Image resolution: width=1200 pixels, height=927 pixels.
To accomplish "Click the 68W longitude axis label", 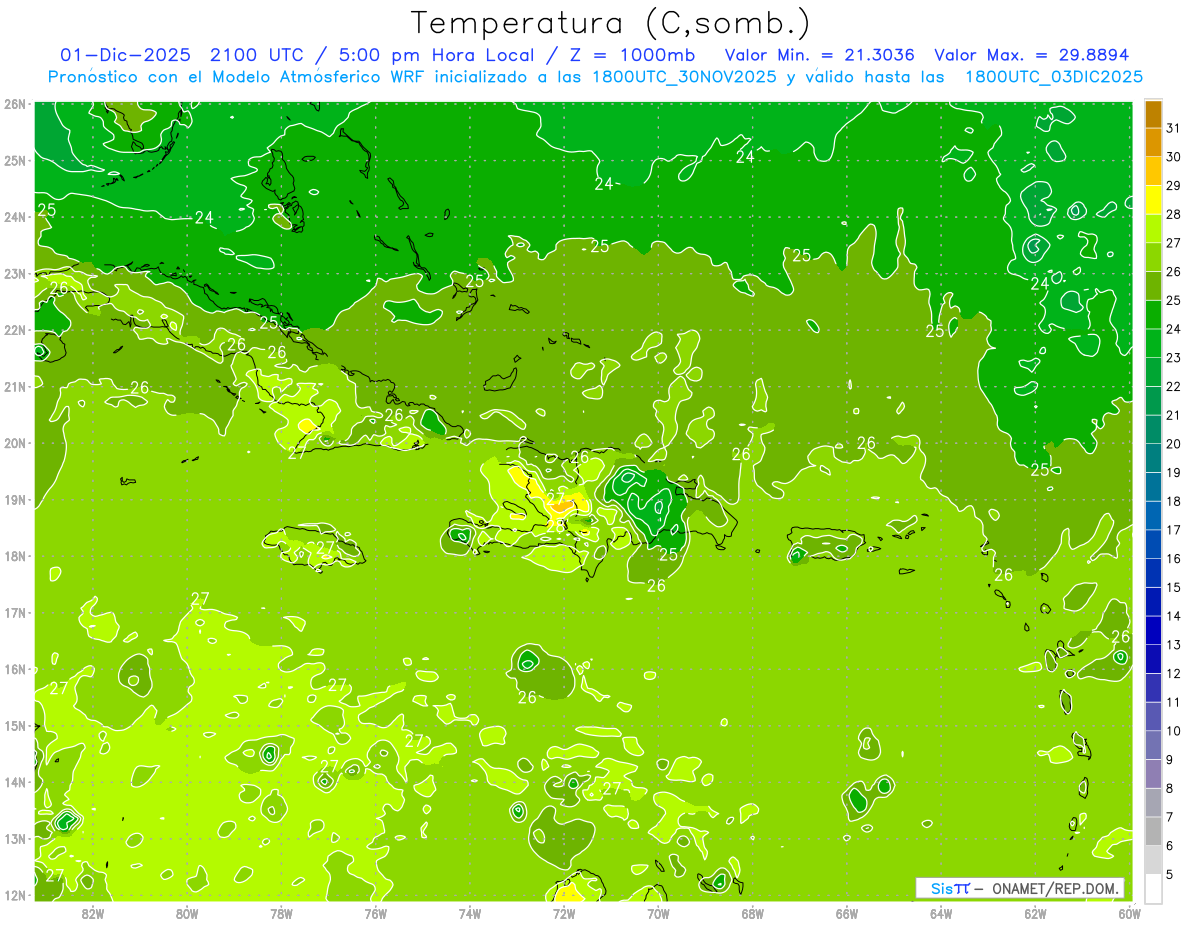I will pos(753,912).
